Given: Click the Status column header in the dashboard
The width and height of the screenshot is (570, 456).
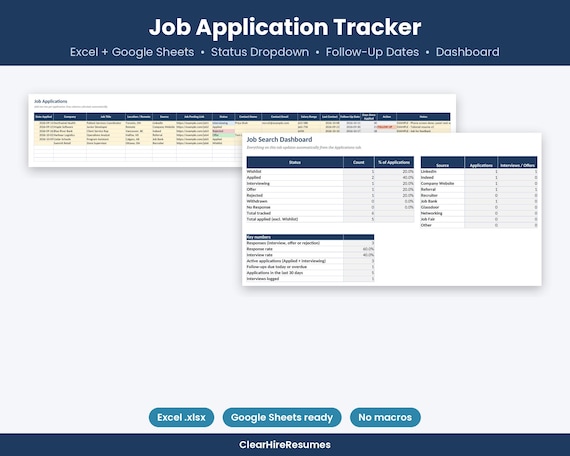Looking at the screenshot, I should (295, 162).
